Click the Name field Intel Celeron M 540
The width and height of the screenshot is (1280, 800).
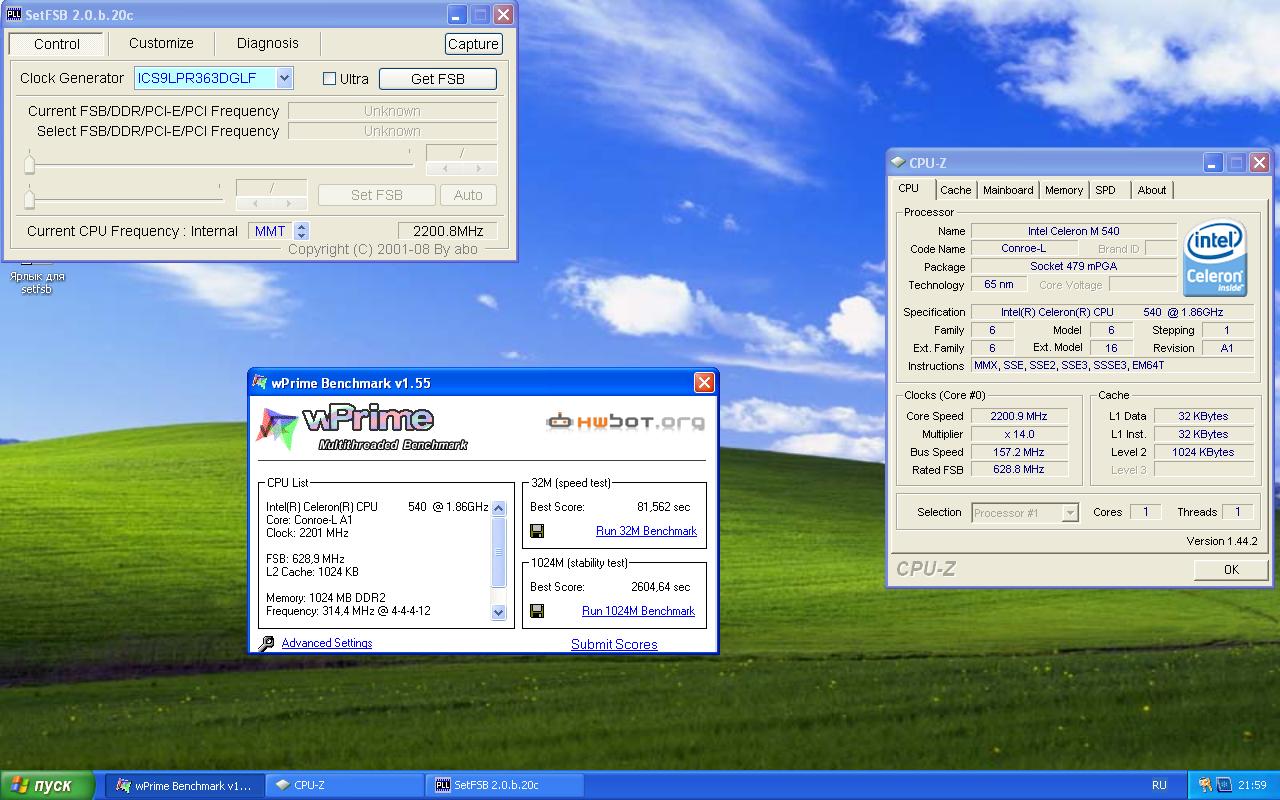1074,231
